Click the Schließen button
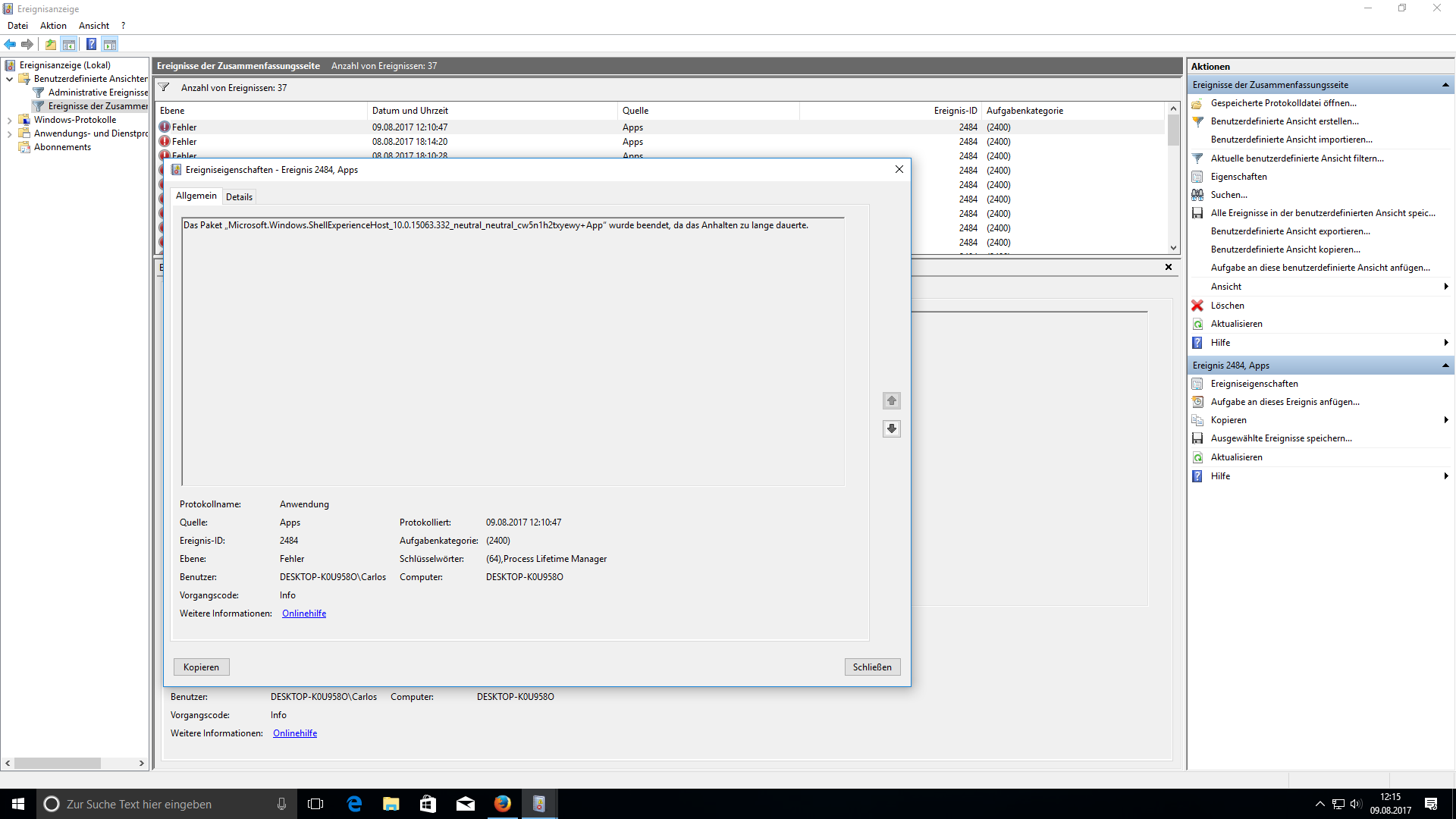 click(872, 667)
